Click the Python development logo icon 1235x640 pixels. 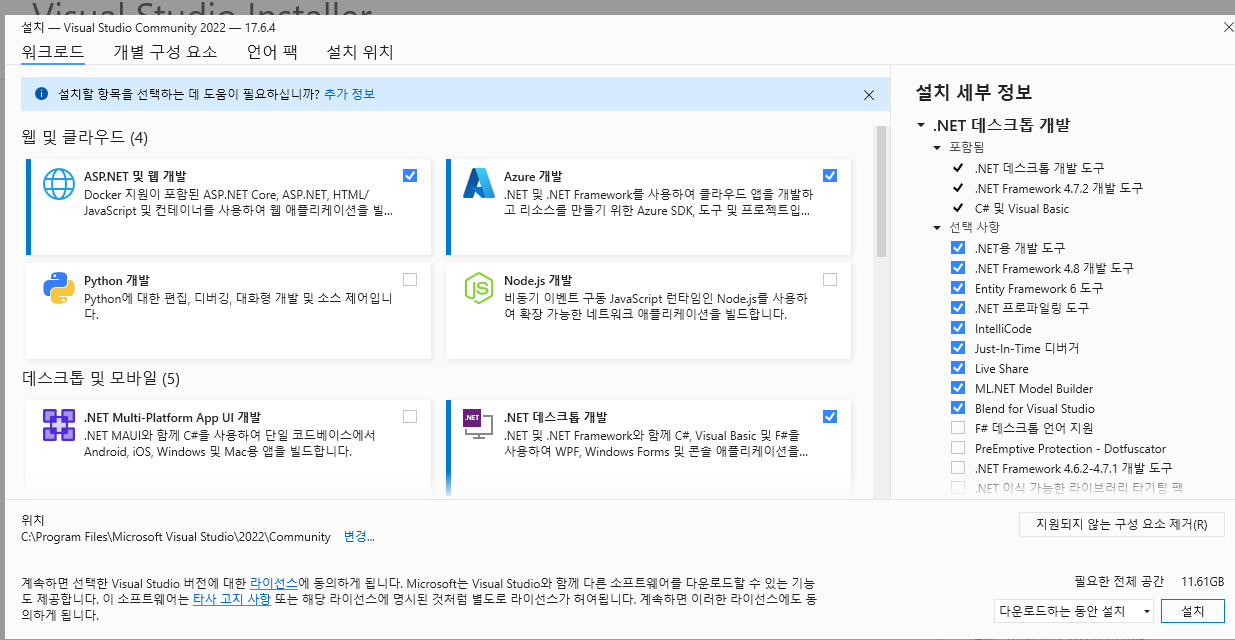point(59,288)
